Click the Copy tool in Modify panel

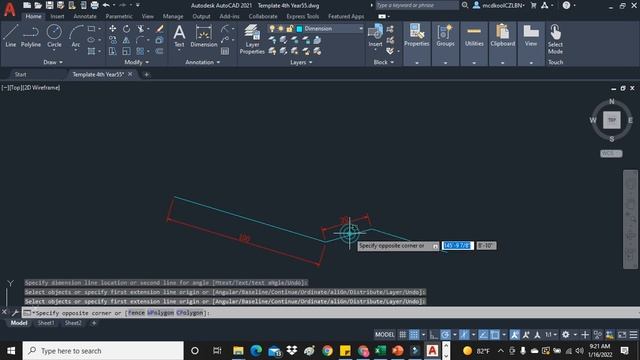(112, 40)
